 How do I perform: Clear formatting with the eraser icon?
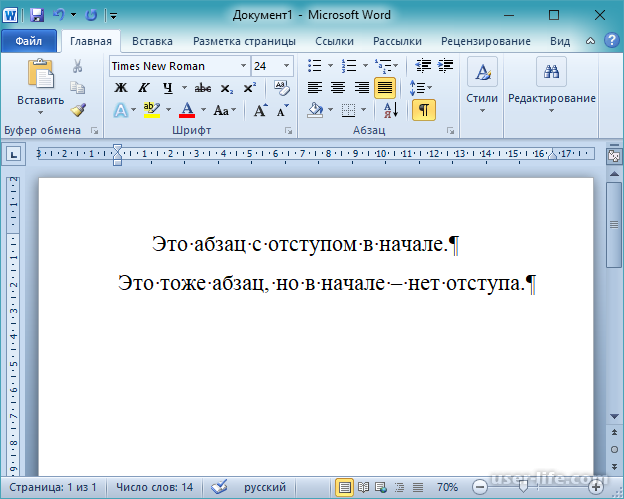click(x=282, y=88)
